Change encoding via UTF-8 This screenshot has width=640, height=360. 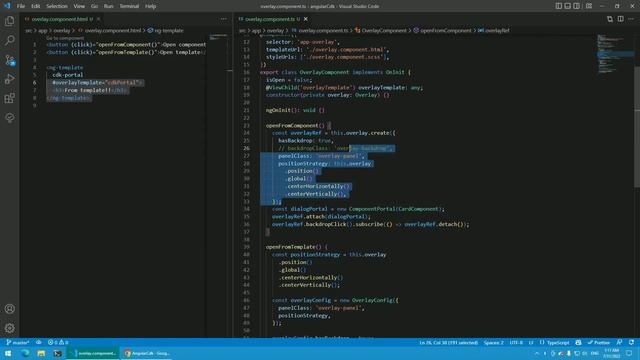click(x=516, y=342)
